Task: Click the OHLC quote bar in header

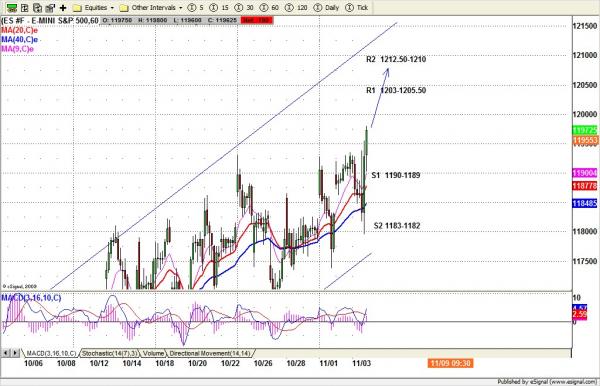Action: click(x=170, y=20)
